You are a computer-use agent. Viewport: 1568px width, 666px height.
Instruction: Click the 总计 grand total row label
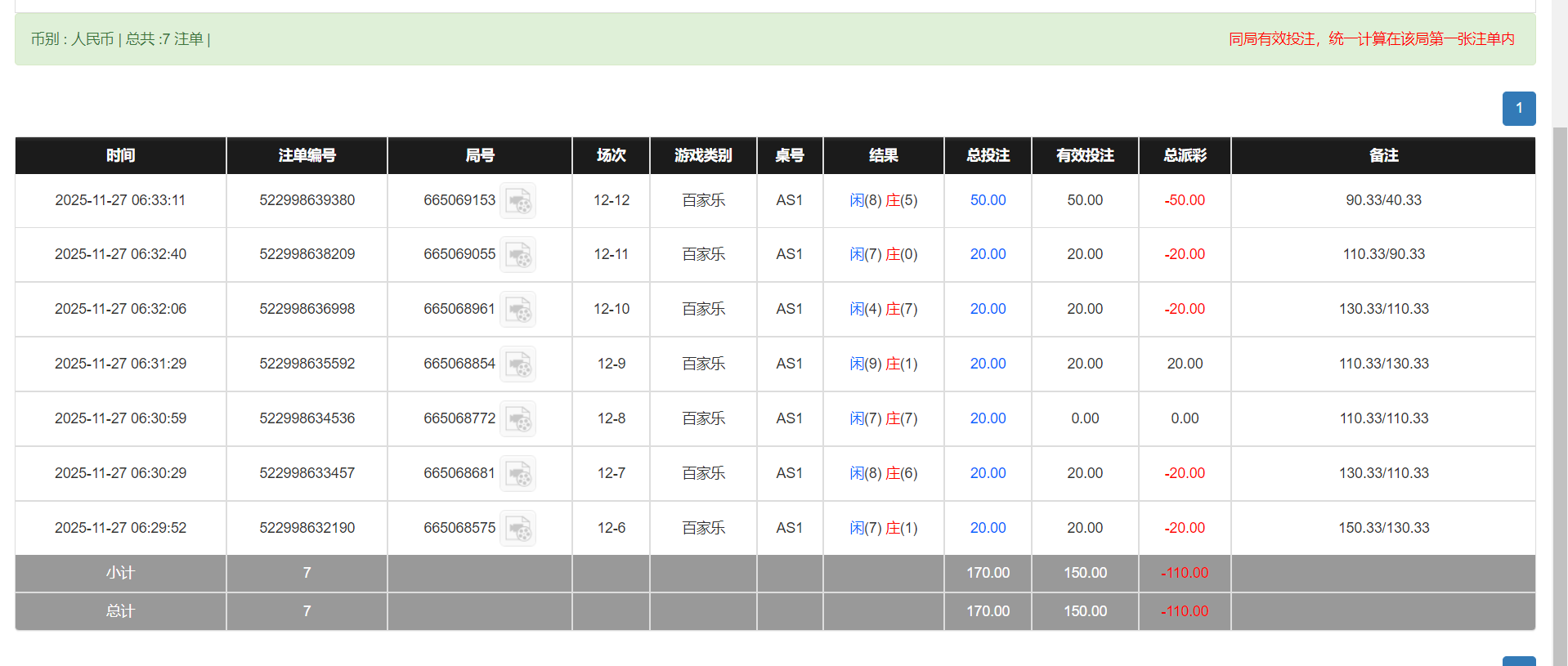(120, 611)
